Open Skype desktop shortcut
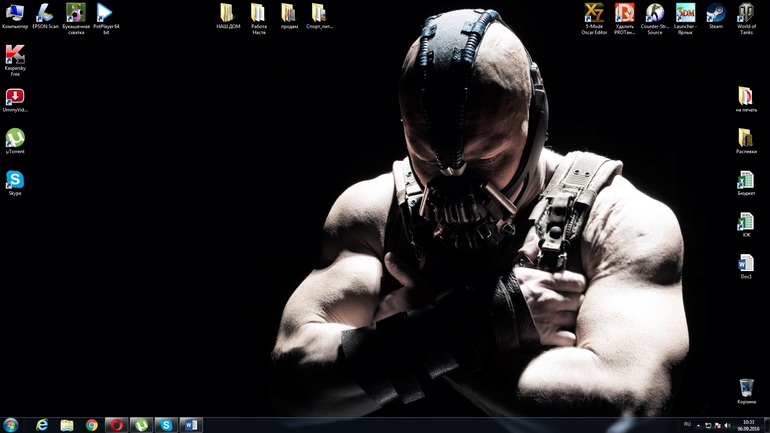 15,180
